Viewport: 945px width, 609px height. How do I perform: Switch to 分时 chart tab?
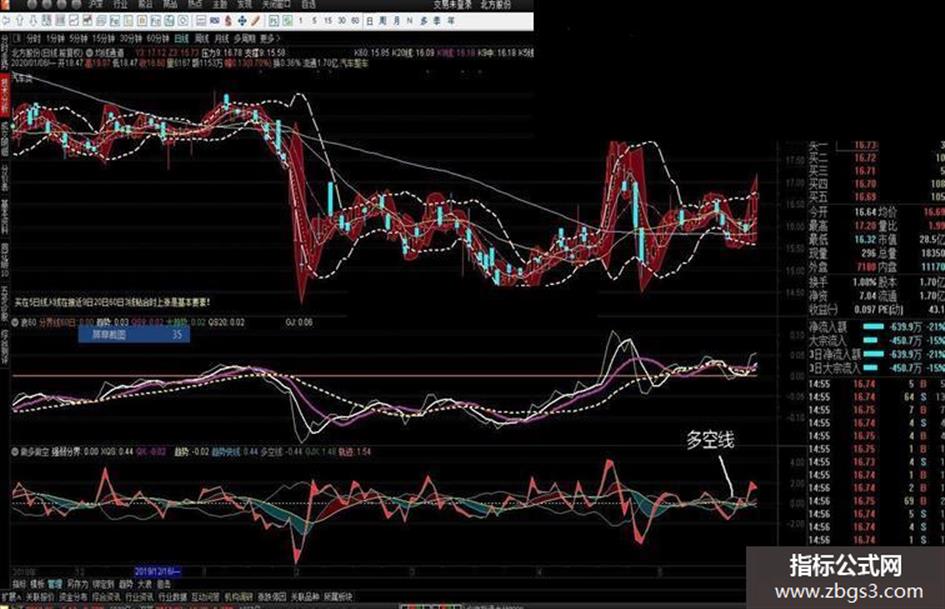[33, 38]
